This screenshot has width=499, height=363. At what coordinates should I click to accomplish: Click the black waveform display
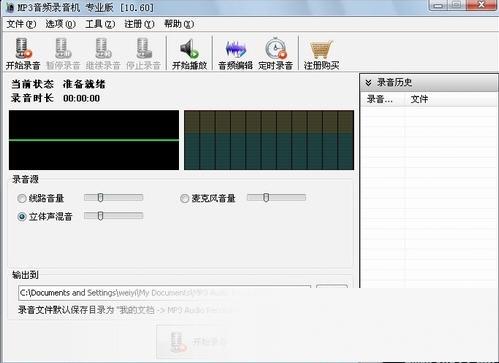coord(94,140)
